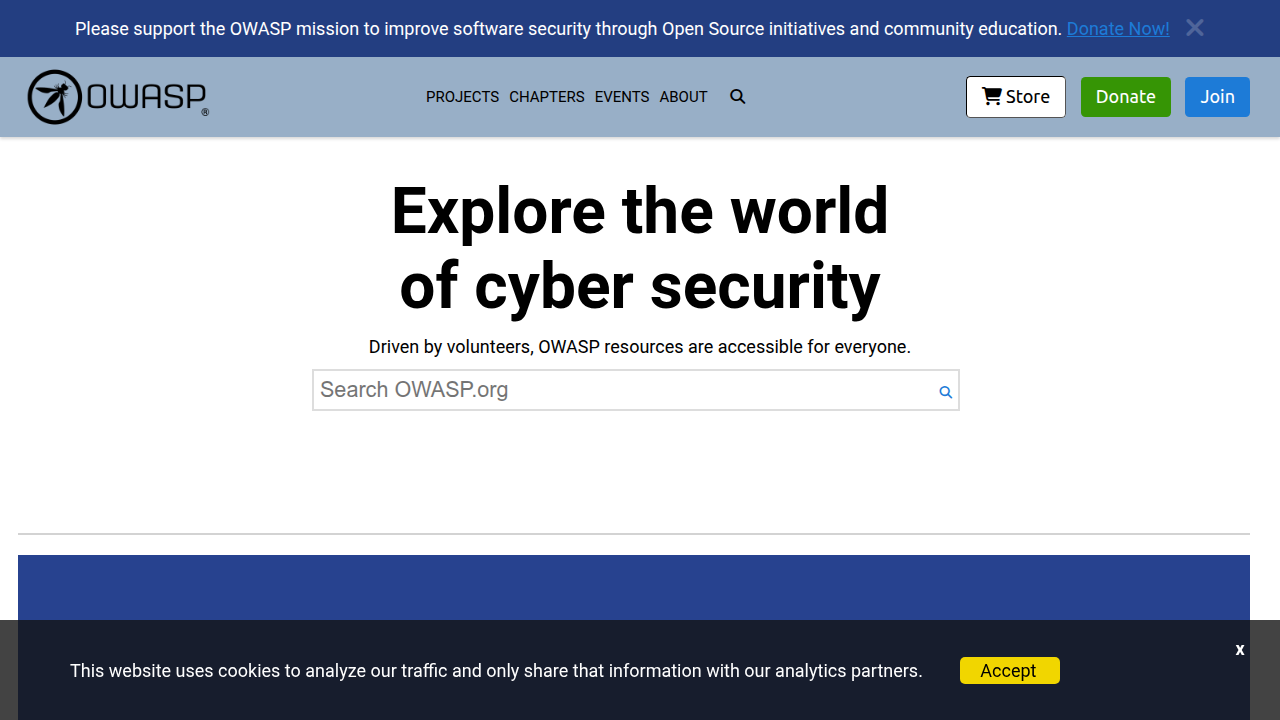
Task: Click the cookie notice message text
Action: 496,671
